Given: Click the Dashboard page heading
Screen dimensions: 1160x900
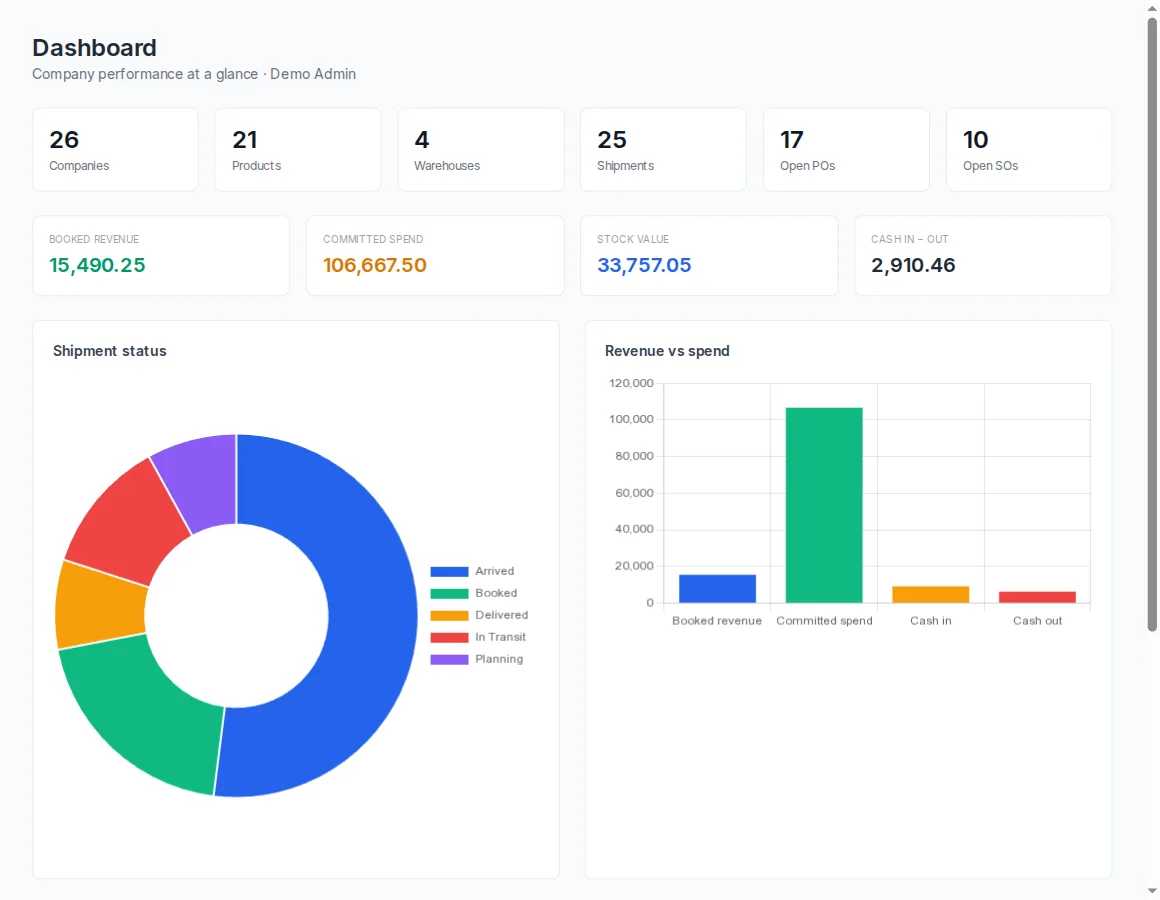Looking at the screenshot, I should [x=95, y=48].
